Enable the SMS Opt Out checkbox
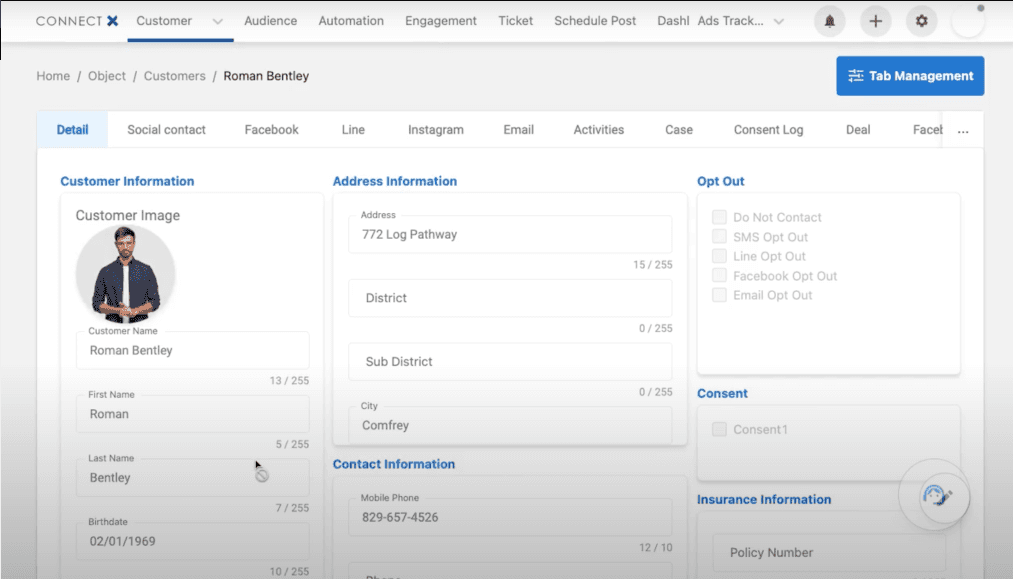The height and width of the screenshot is (579, 1013). (x=719, y=237)
